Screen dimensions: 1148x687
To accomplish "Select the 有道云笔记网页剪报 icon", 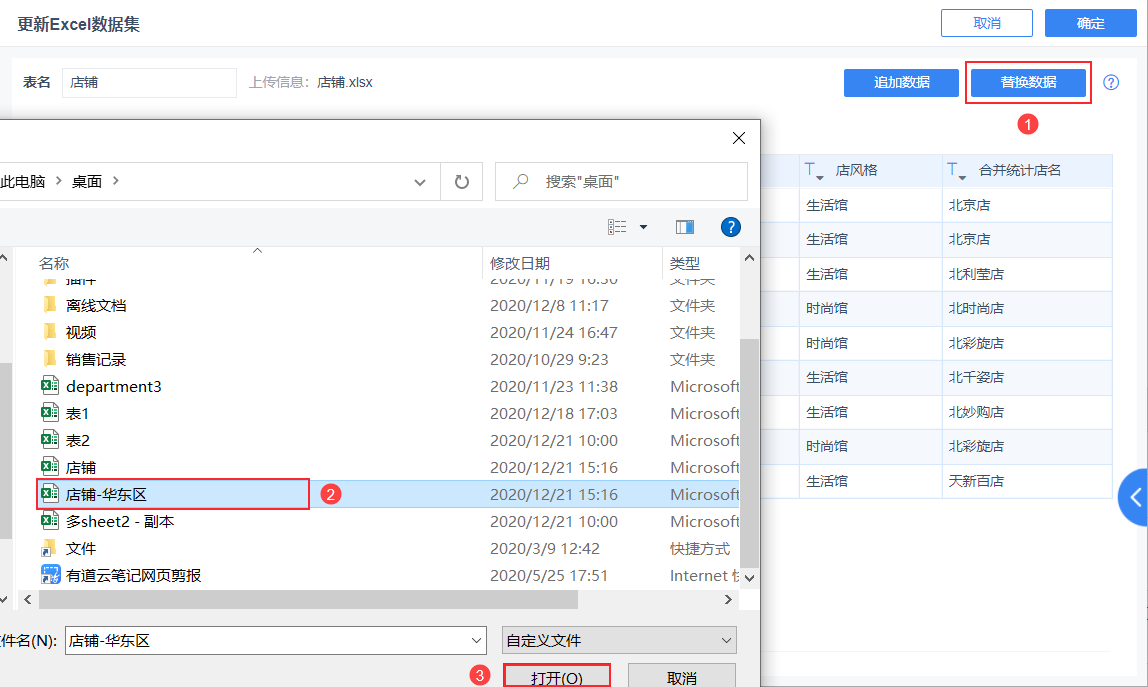I will tap(50, 575).
